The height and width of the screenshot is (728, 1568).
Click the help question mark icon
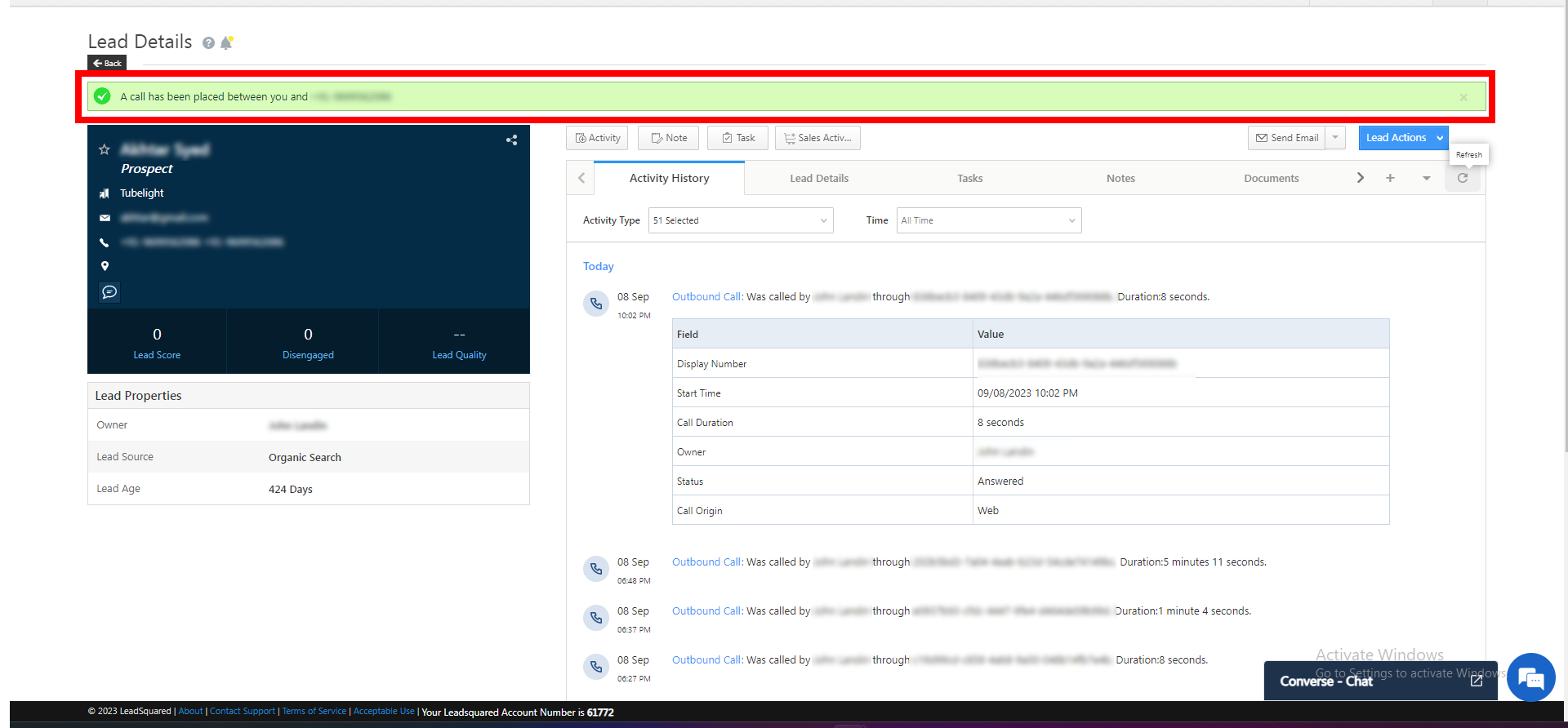click(x=209, y=43)
